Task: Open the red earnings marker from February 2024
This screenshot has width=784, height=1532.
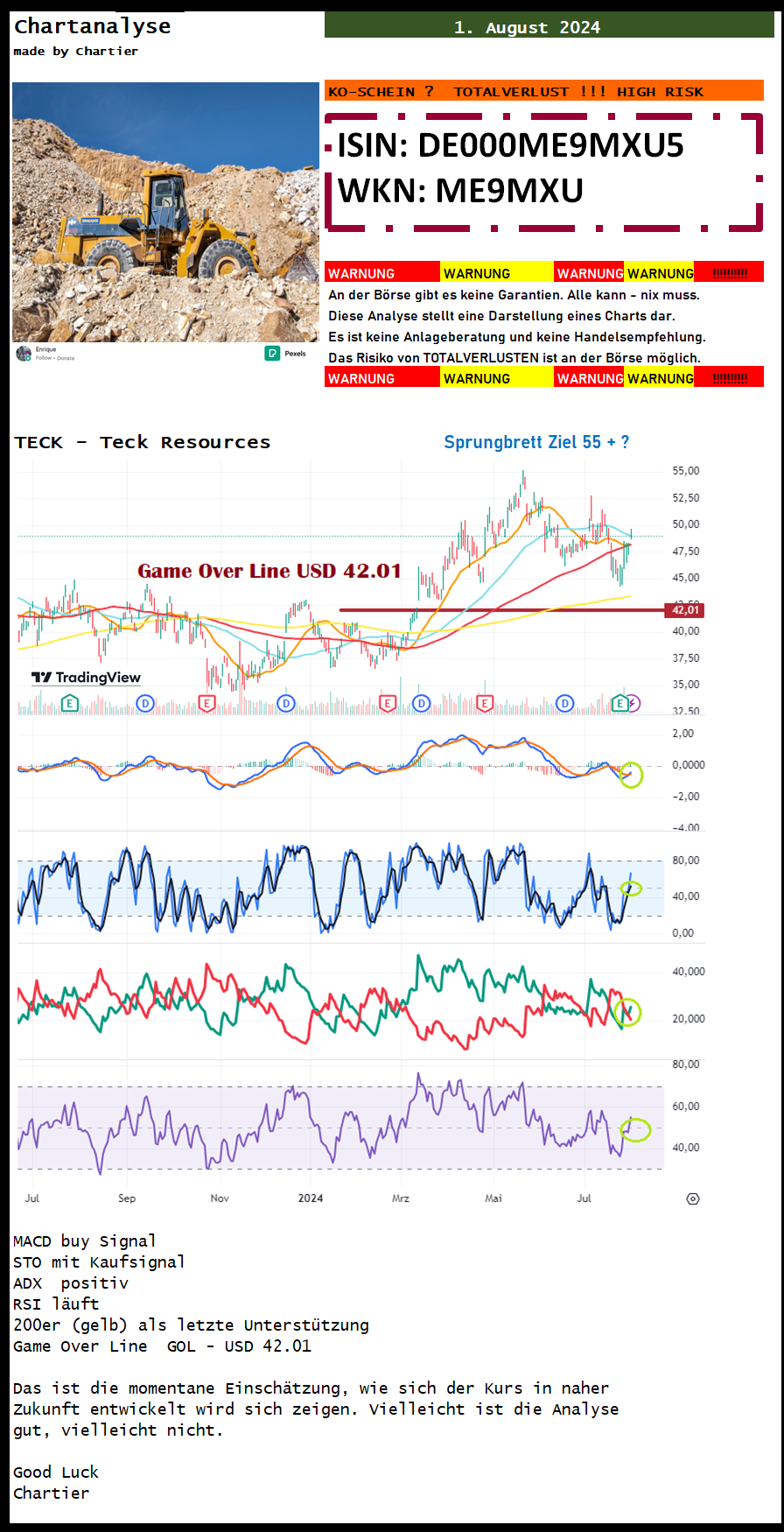Action: [x=388, y=703]
